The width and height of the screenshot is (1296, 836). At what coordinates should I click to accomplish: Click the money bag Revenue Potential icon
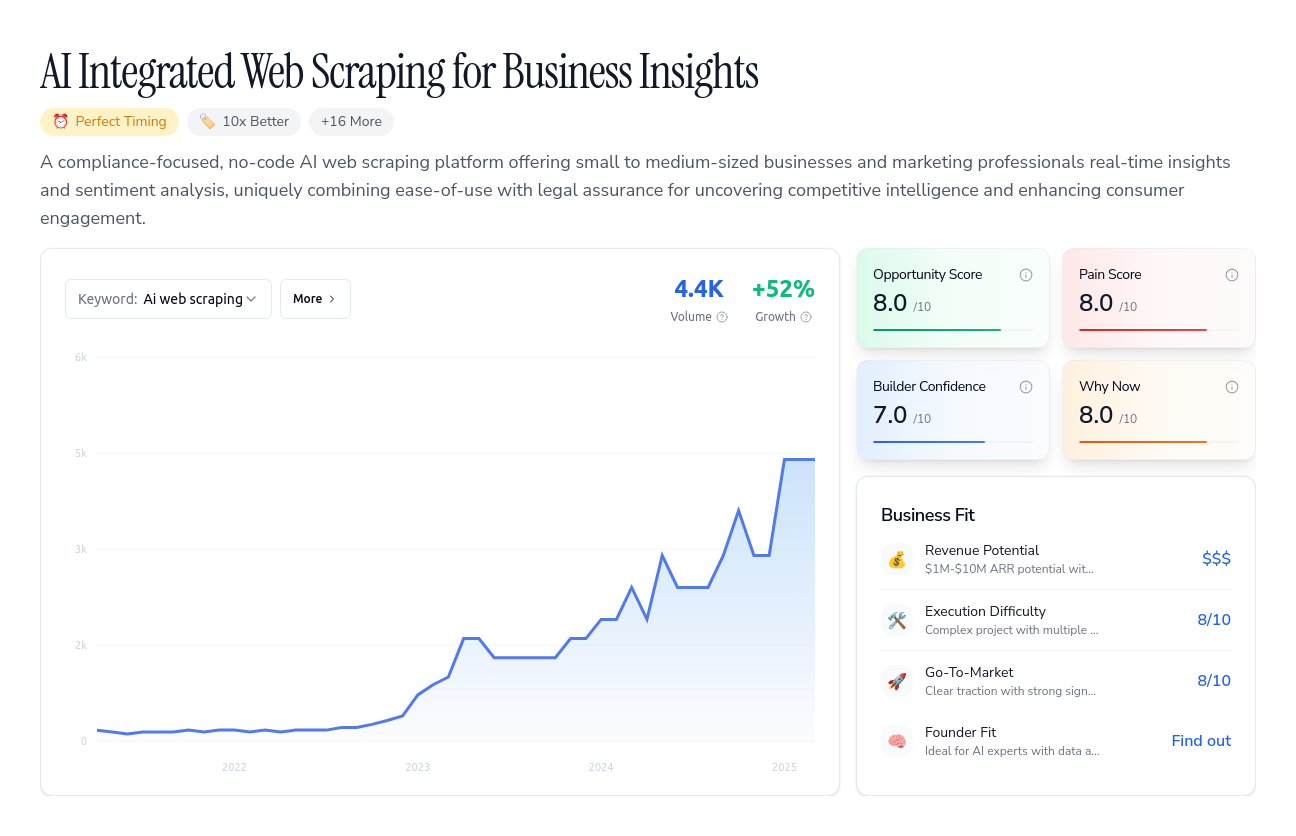(897, 559)
